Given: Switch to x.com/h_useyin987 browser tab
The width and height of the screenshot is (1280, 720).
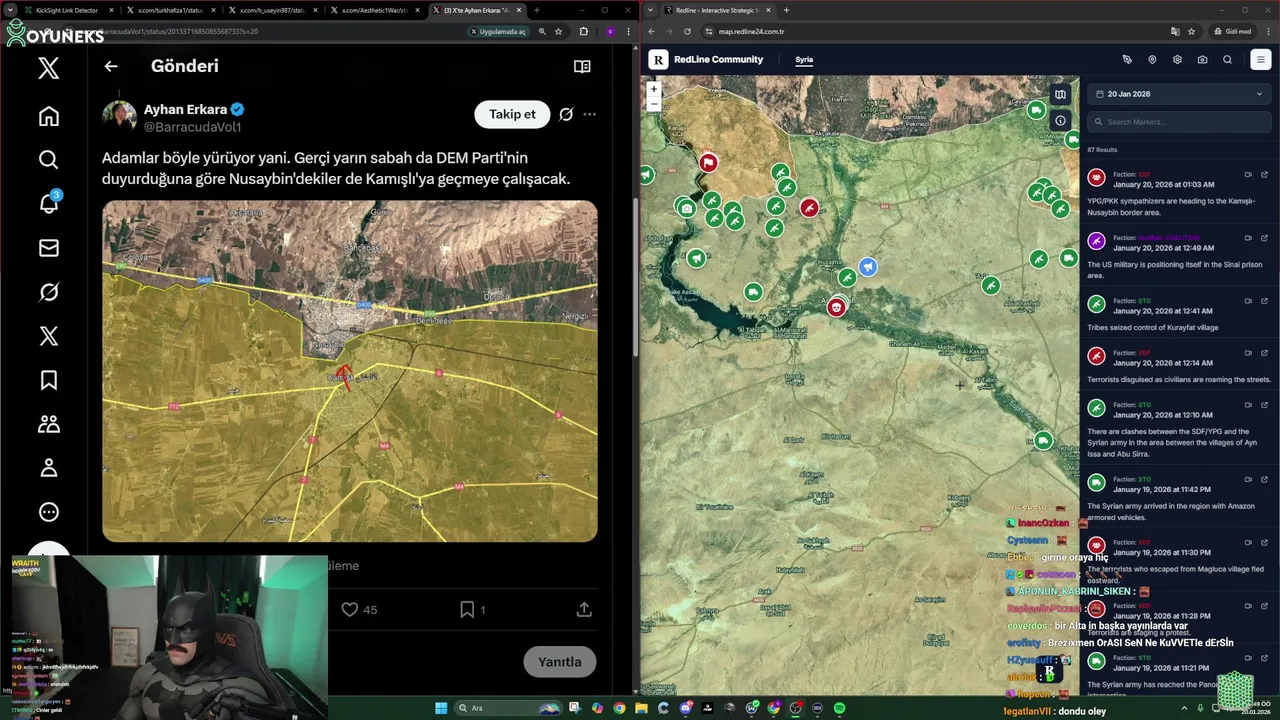Looking at the screenshot, I should click(x=270, y=10).
